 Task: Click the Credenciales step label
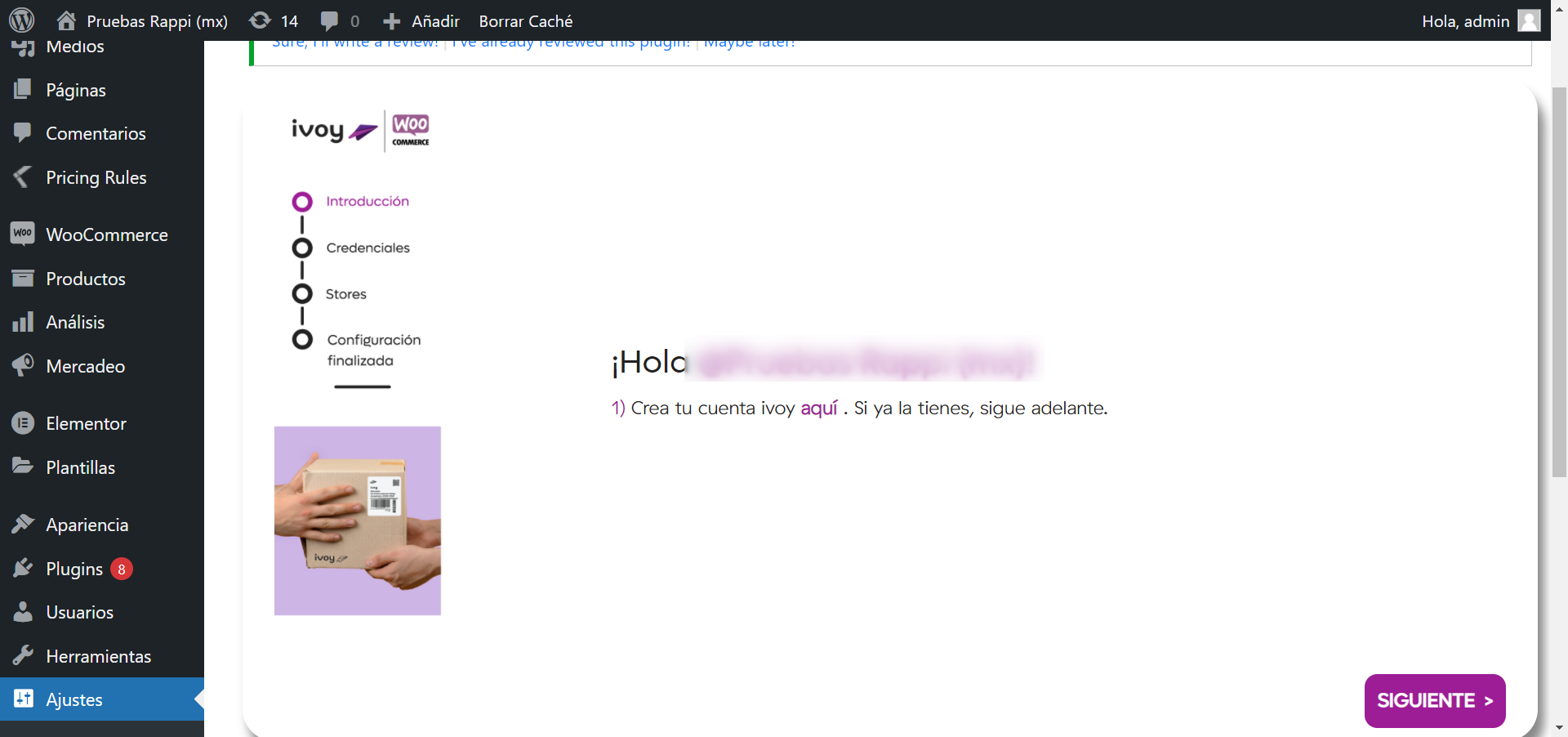click(x=368, y=248)
